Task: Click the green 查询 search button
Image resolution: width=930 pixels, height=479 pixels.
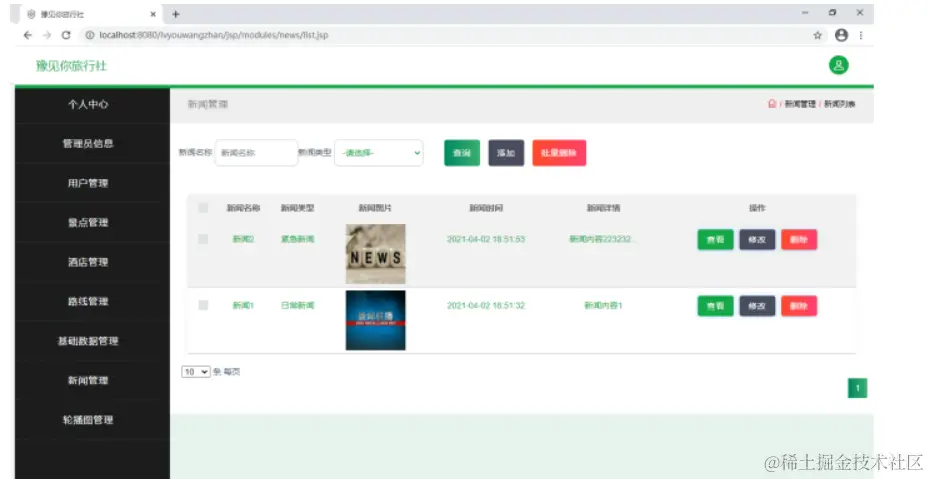Action: (x=462, y=153)
